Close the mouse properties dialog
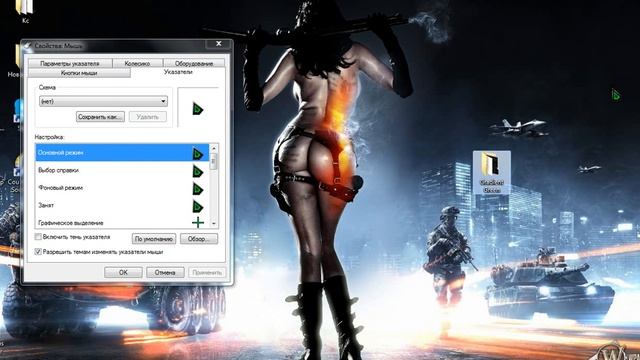 point(219,44)
